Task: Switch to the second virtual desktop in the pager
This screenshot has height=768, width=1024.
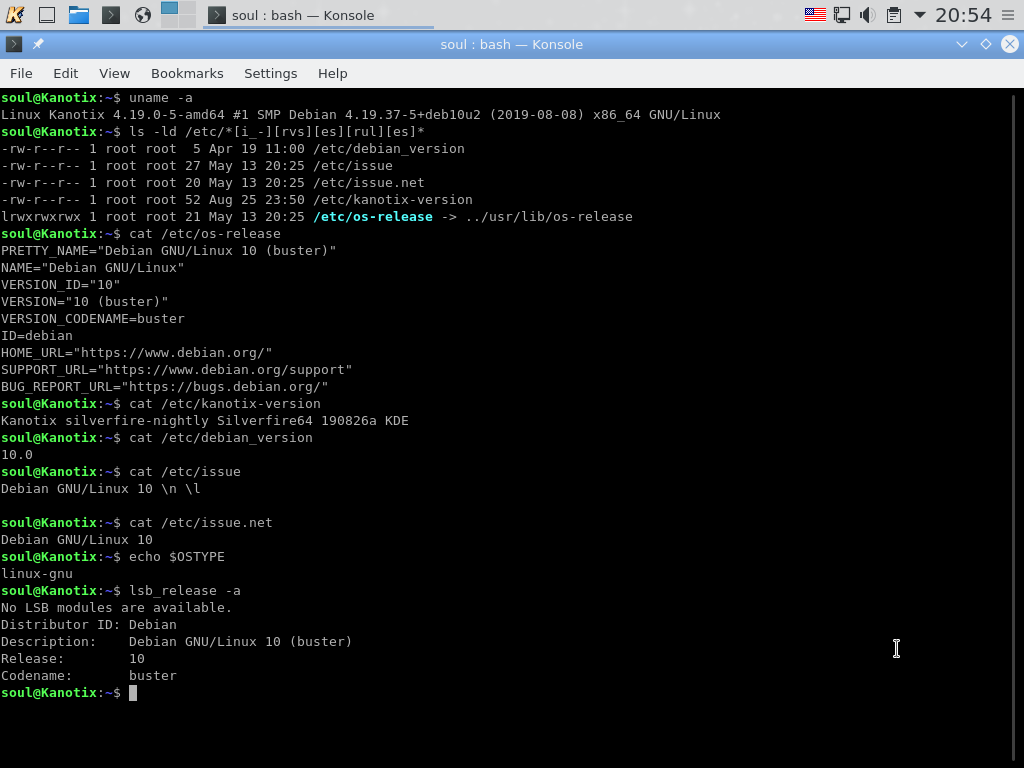Action: pos(187,8)
